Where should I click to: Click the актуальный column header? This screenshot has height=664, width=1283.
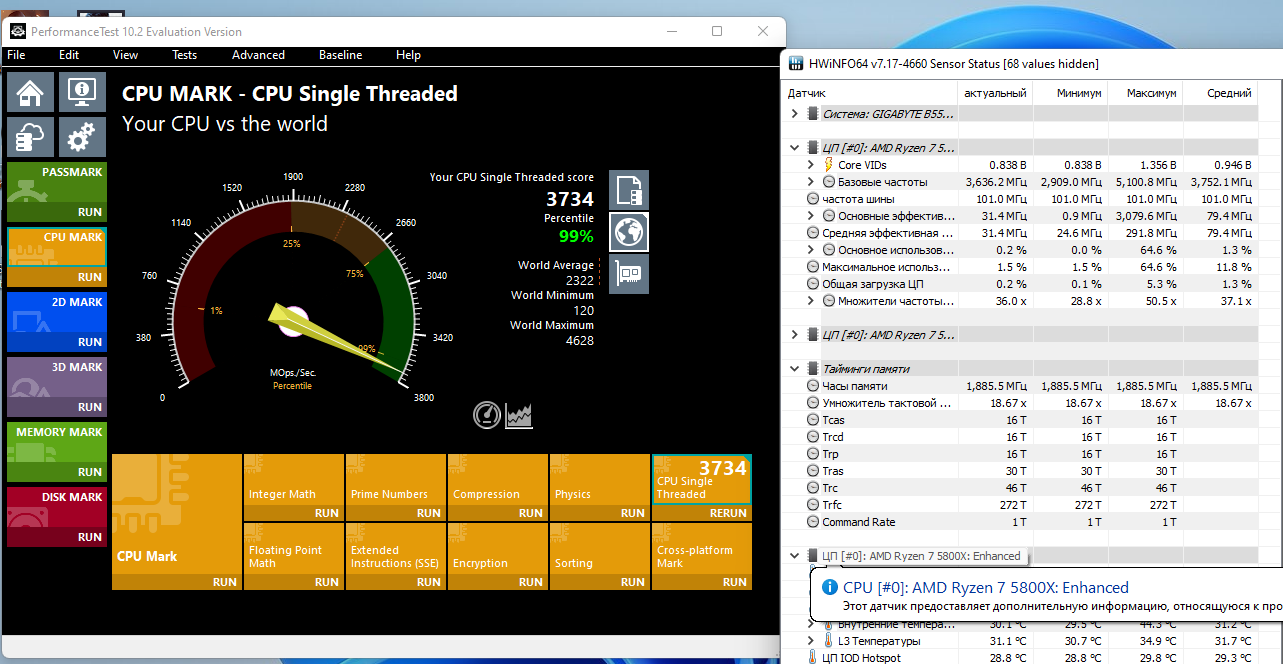pos(994,93)
